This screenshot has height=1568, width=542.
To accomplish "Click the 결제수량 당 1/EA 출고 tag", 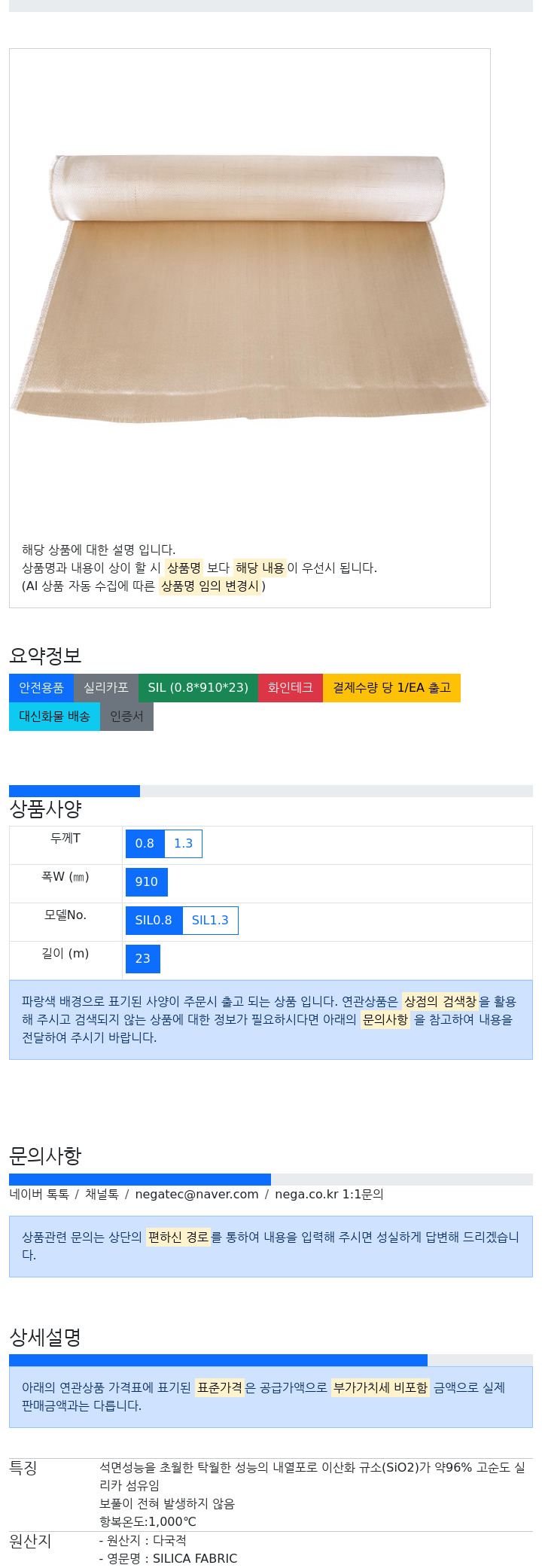I will pos(391,688).
